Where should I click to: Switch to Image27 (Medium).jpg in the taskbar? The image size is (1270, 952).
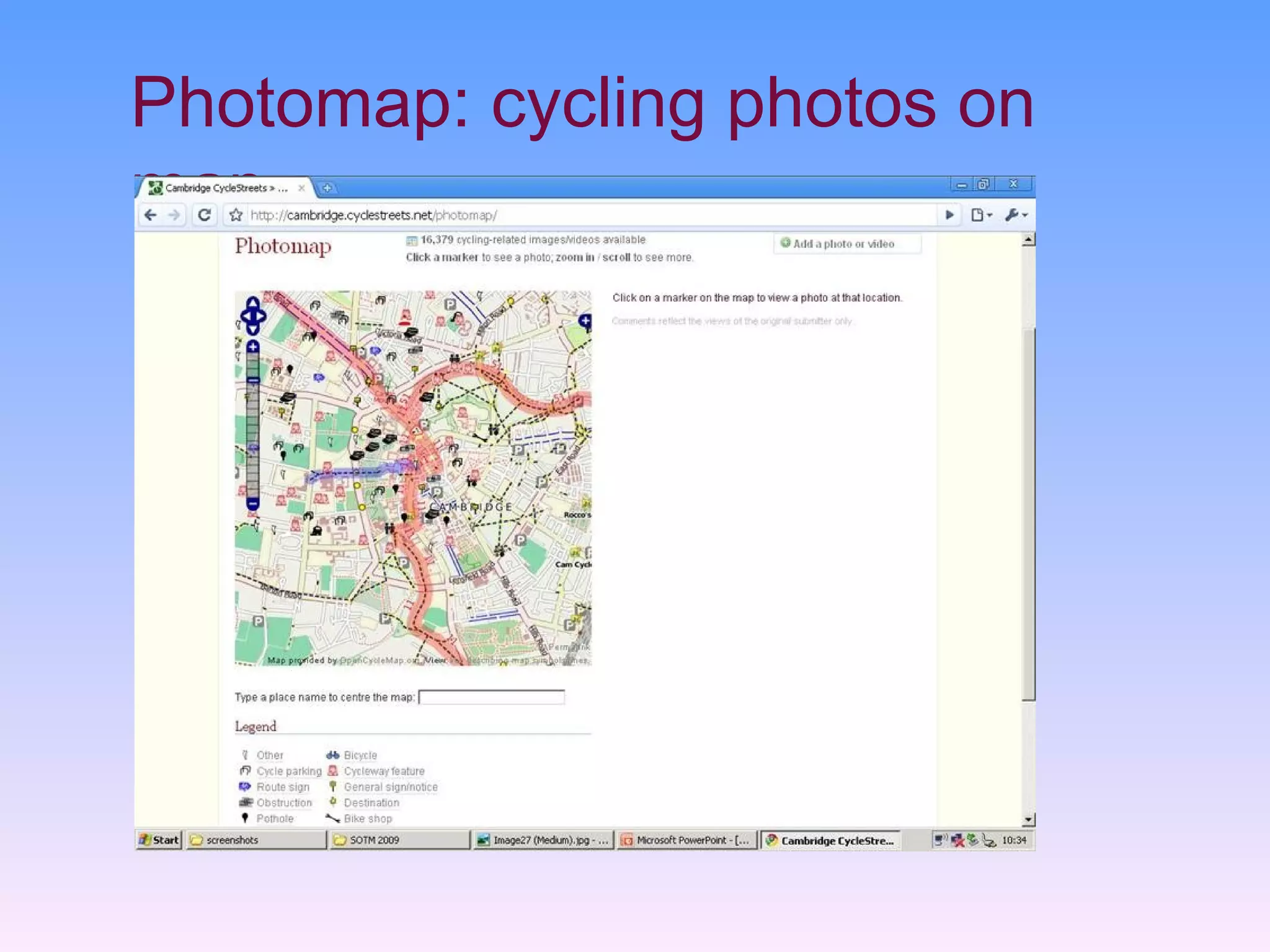[x=543, y=840]
